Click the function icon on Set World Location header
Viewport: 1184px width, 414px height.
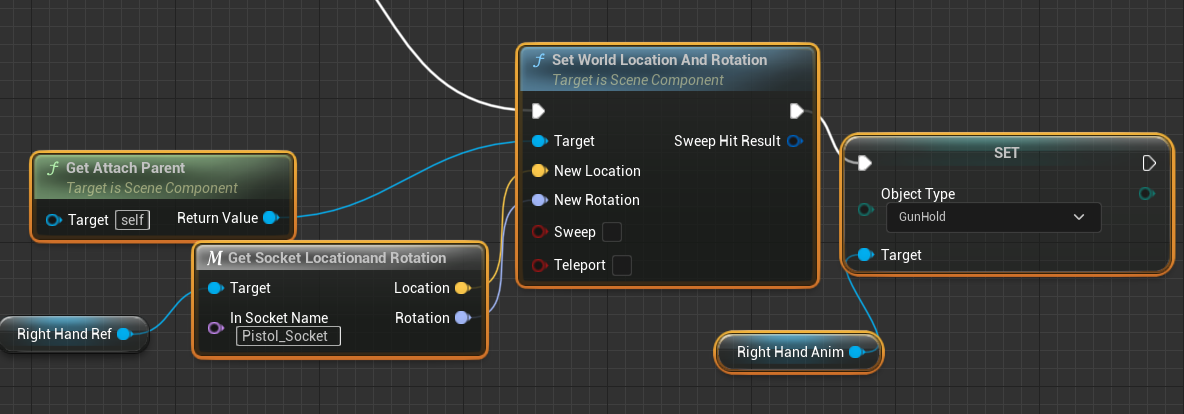pyautogui.click(x=538, y=60)
